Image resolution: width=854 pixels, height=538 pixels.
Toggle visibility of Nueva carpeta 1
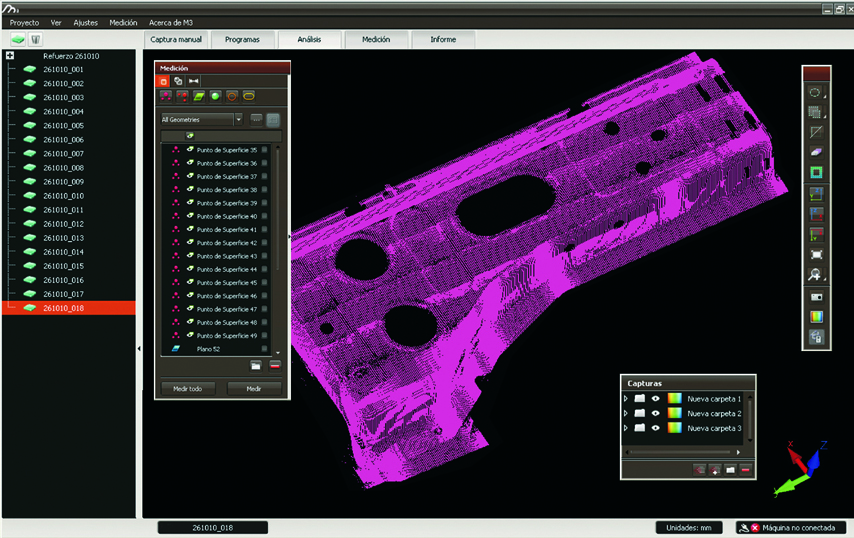point(656,398)
